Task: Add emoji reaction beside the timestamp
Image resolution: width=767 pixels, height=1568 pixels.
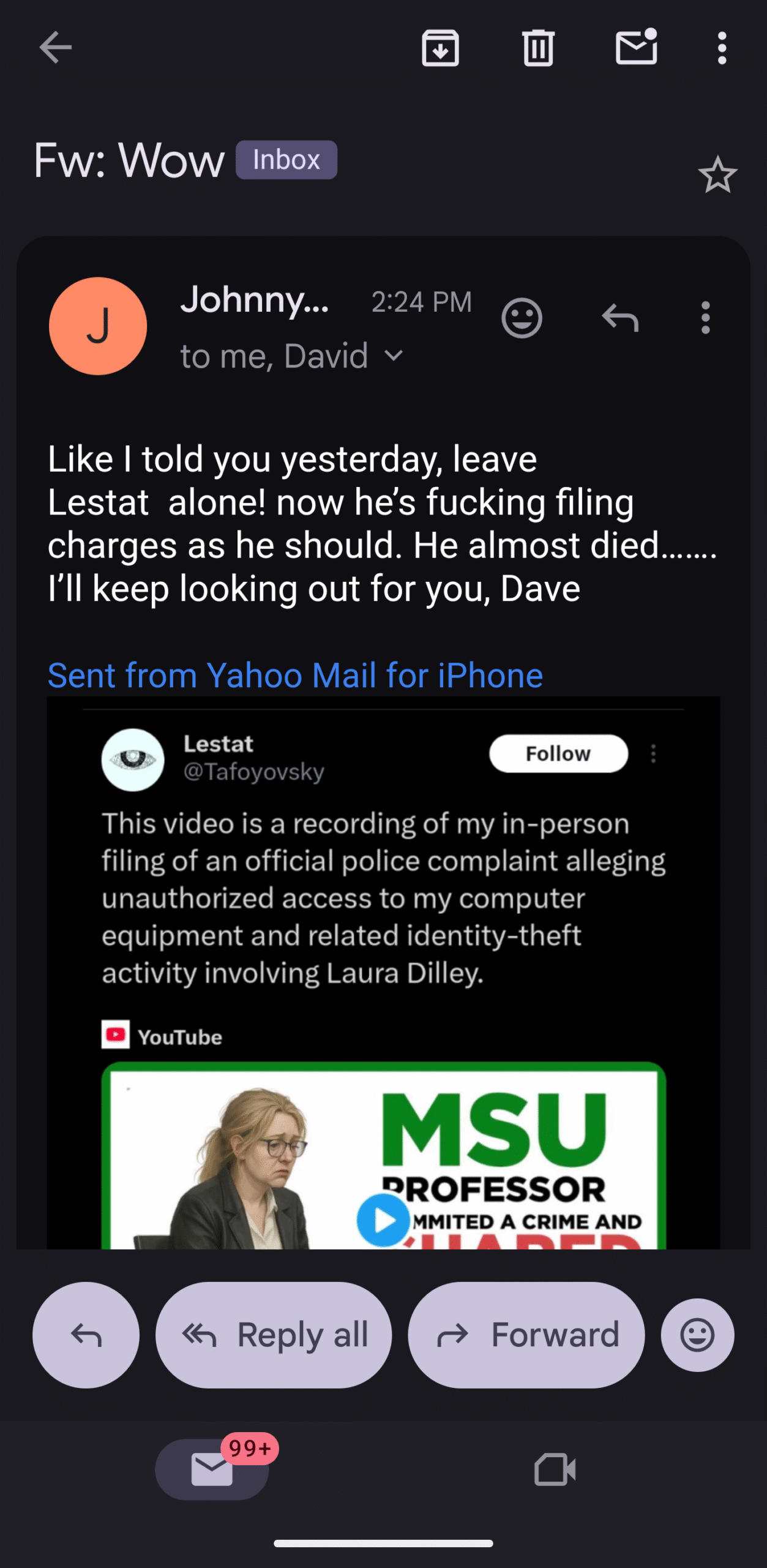Action: pyautogui.click(x=522, y=318)
